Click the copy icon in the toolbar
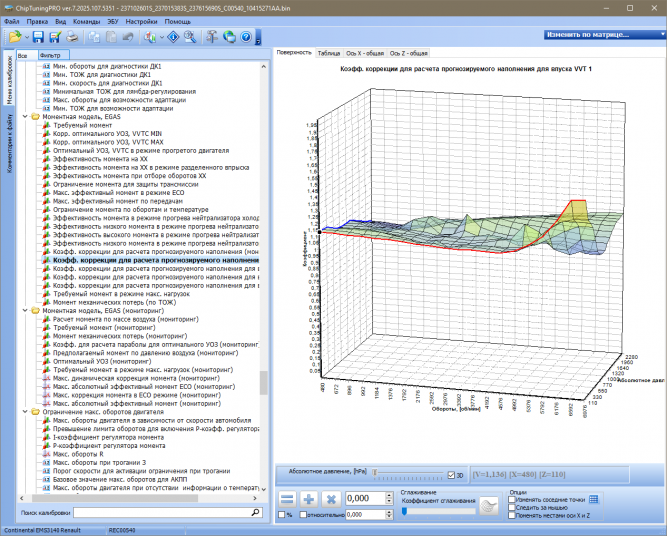Screen dimensions: 667x536 (x=94, y=37)
